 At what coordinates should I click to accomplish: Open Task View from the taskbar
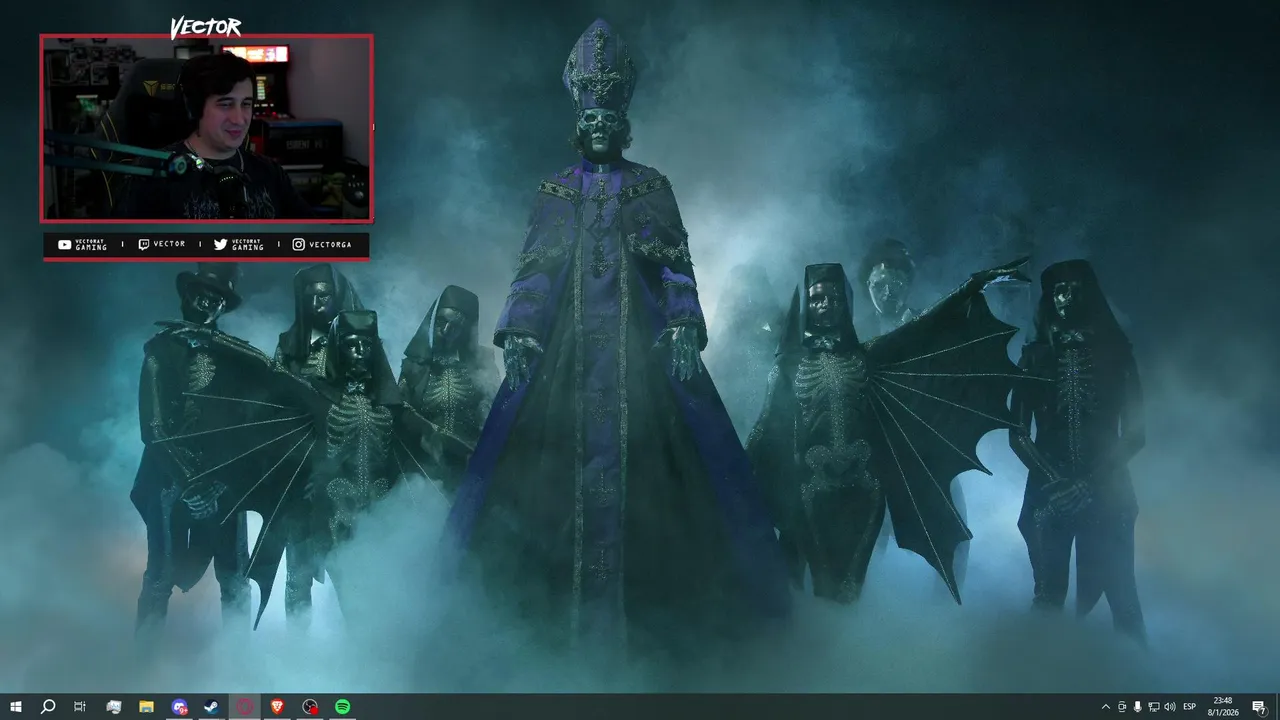80,707
